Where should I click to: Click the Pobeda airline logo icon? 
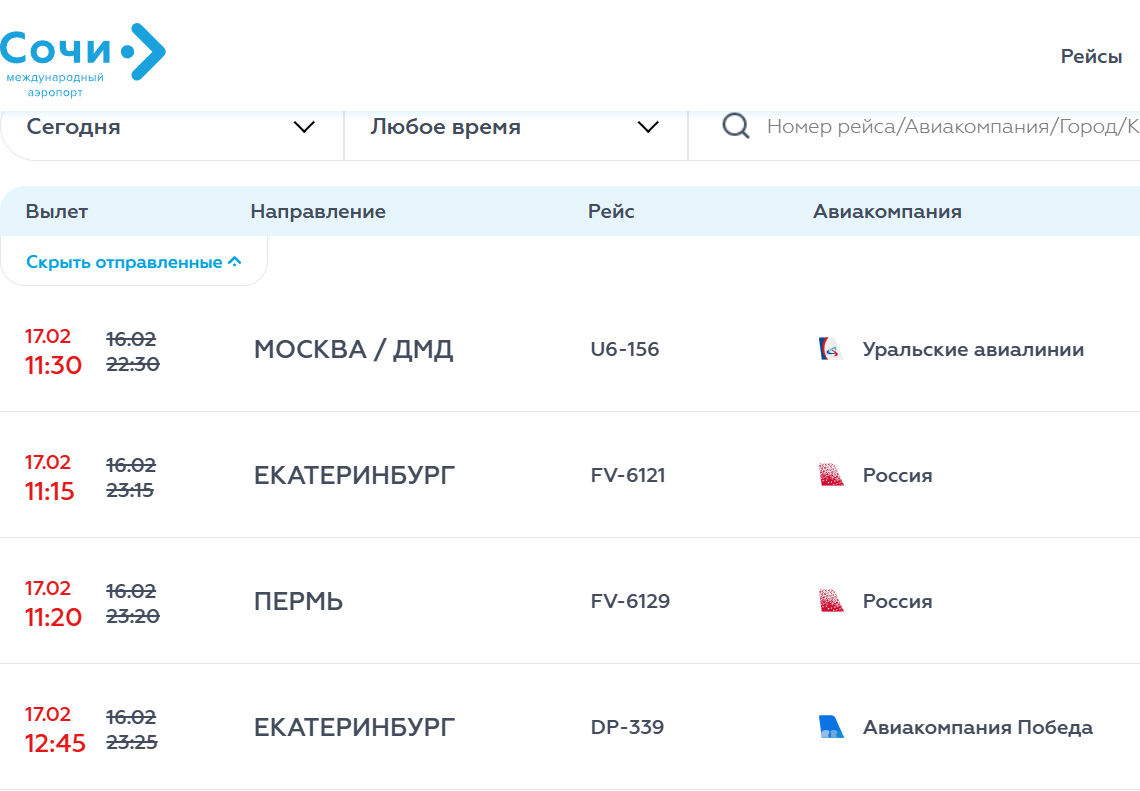click(x=831, y=728)
